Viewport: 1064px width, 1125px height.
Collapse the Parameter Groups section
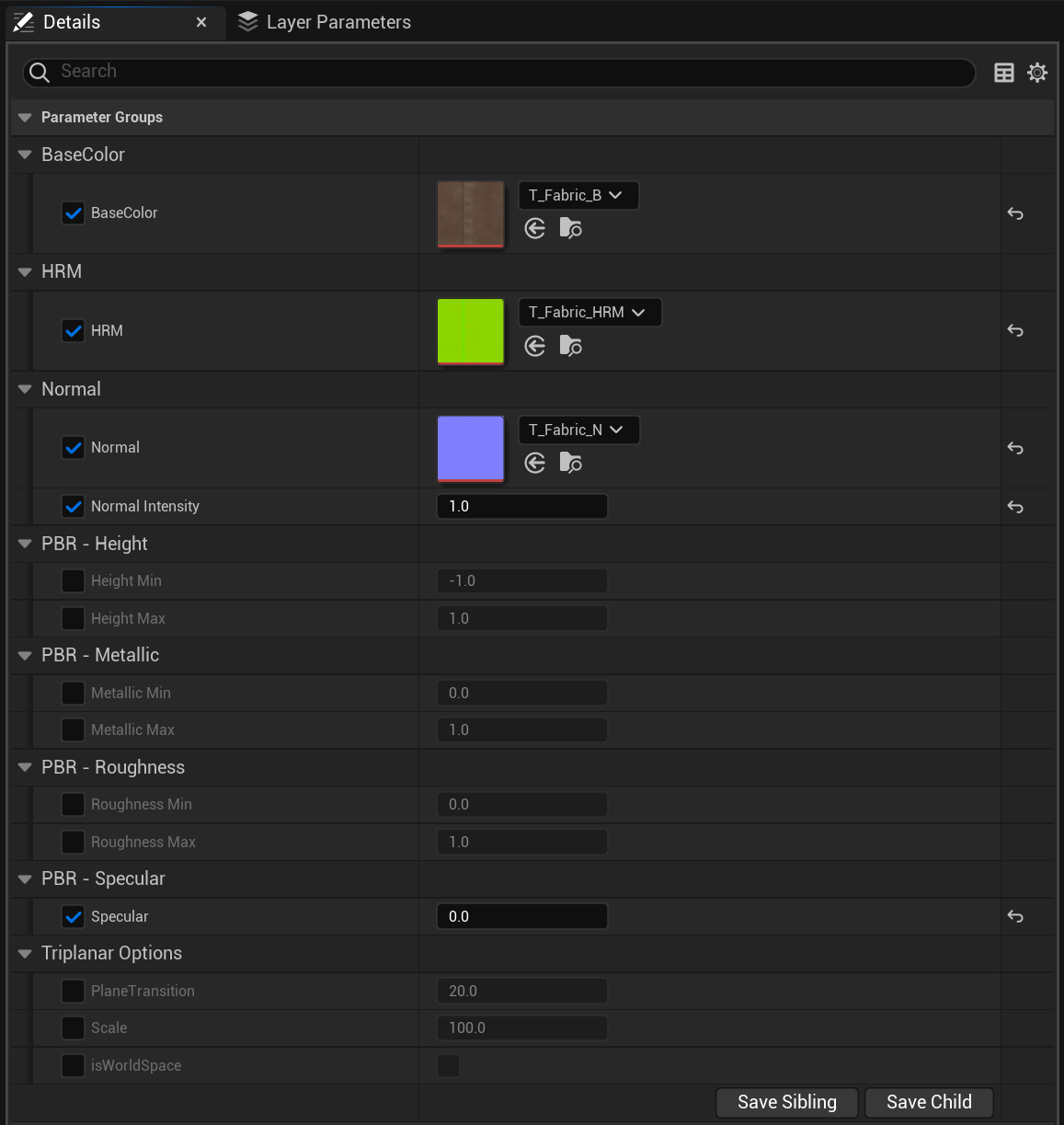point(24,117)
